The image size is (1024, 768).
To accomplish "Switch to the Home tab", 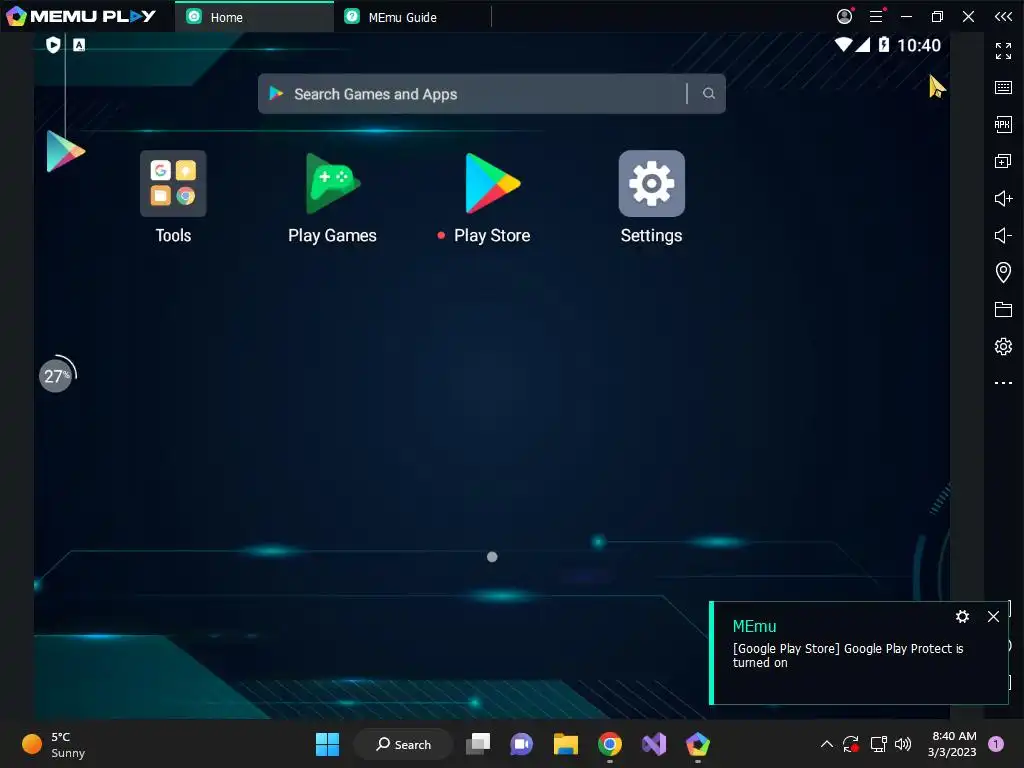I will (x=254, y=17).
